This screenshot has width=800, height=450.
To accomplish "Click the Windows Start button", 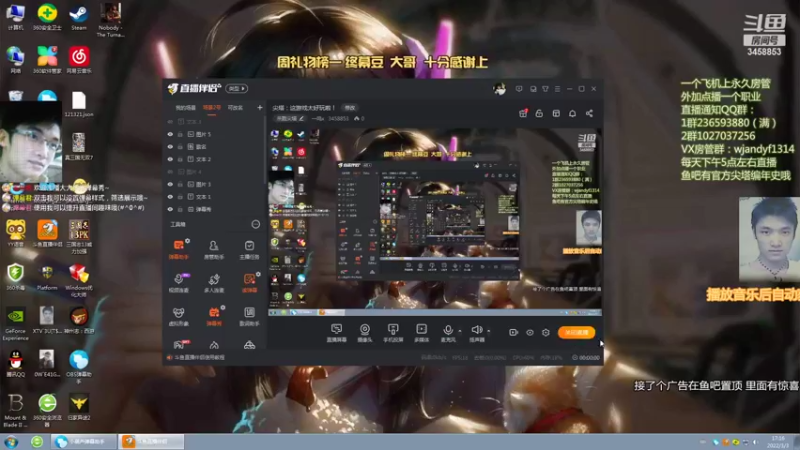I will pos(11,442).
